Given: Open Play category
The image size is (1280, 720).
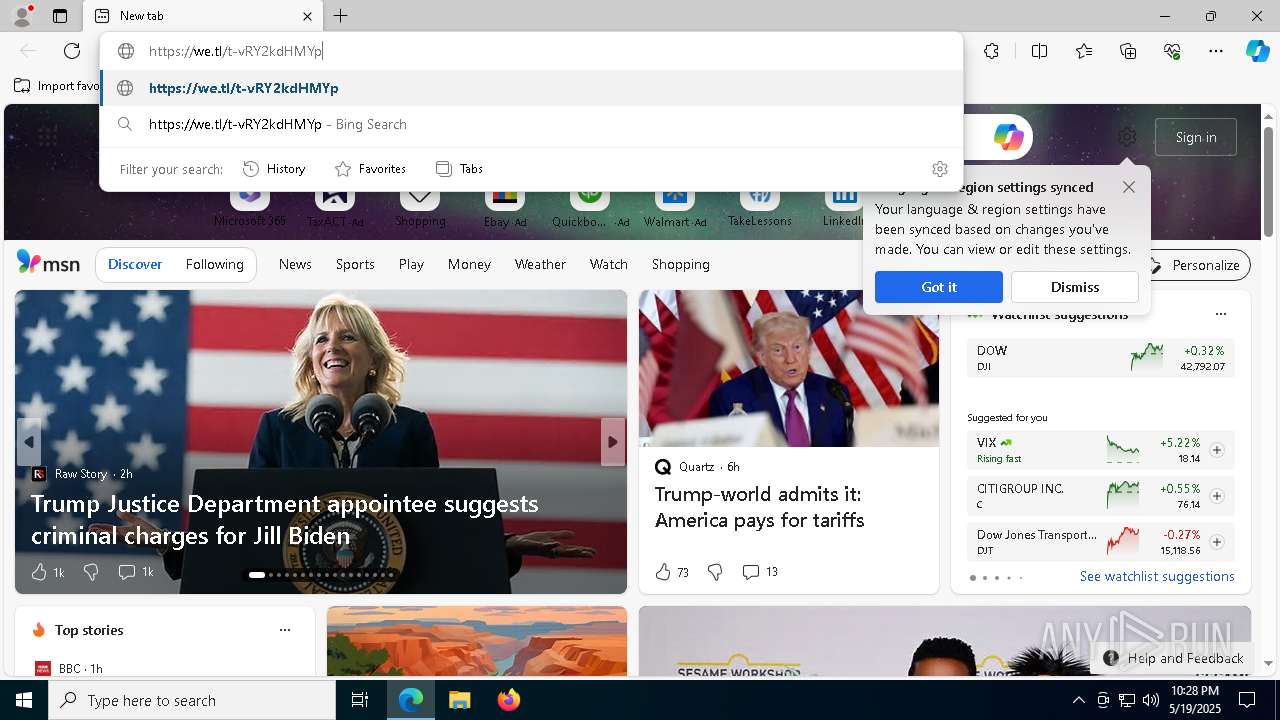Looking at the screenshot, I should (x=411, y=264).
